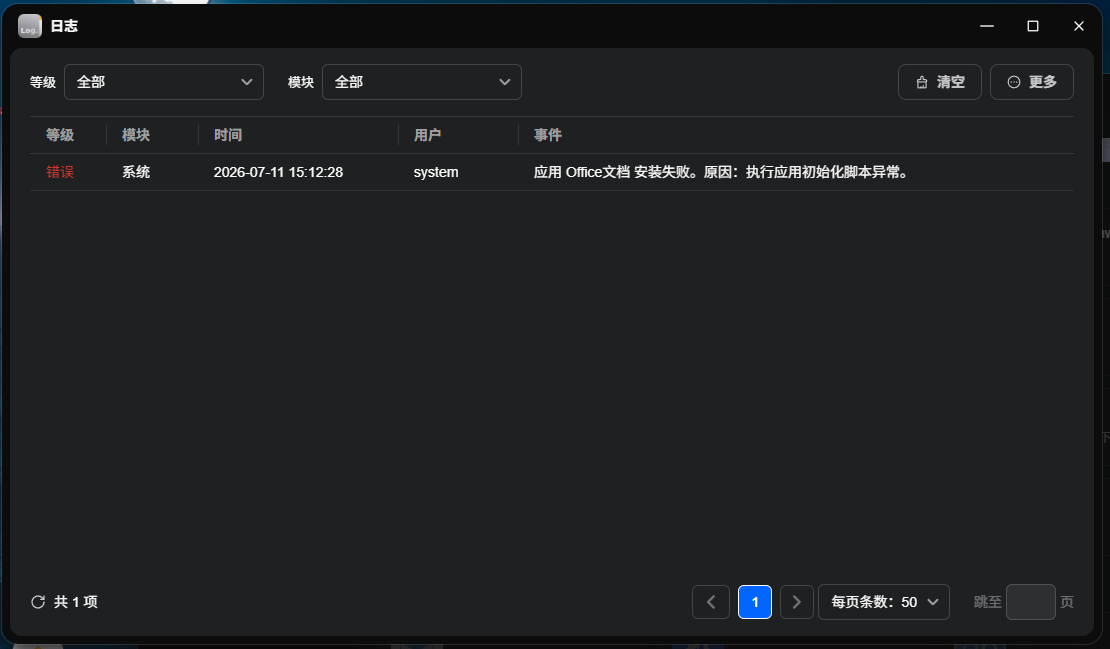
Task: Select the Office文档 install failure log entry
Action: [x=551, y=172]
